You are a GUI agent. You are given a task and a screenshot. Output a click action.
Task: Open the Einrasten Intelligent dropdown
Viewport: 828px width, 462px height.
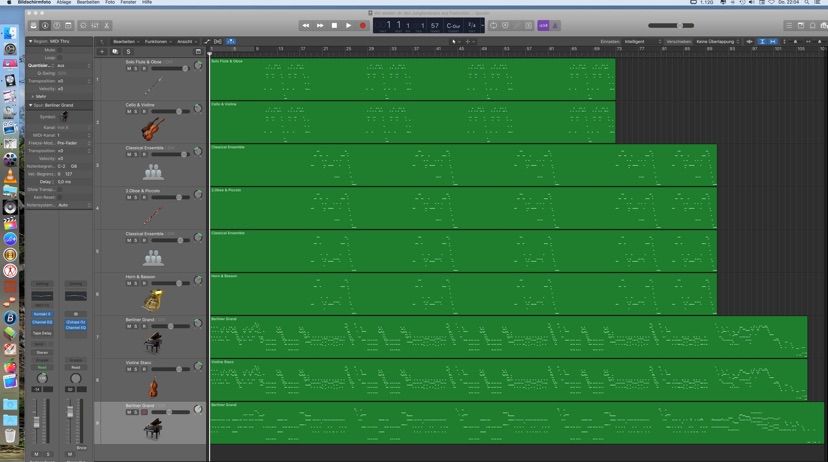tap(643, 41)
